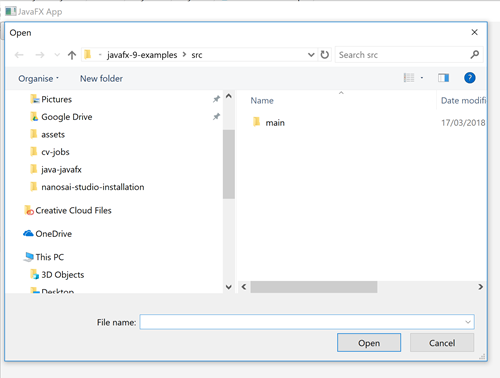Sort by the Name column header
This screenshot has width=500, height=378.
coord(262,101)
